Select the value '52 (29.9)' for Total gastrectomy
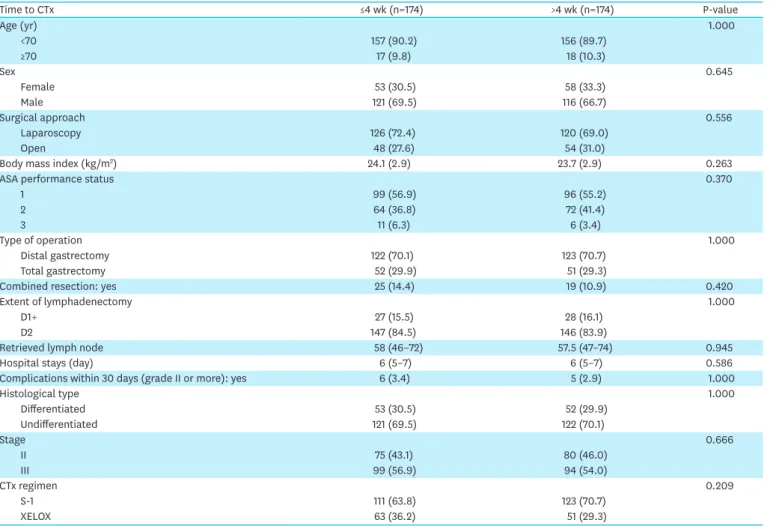Image resolution: width=773 pixels, height=526 pixels. 395,271
